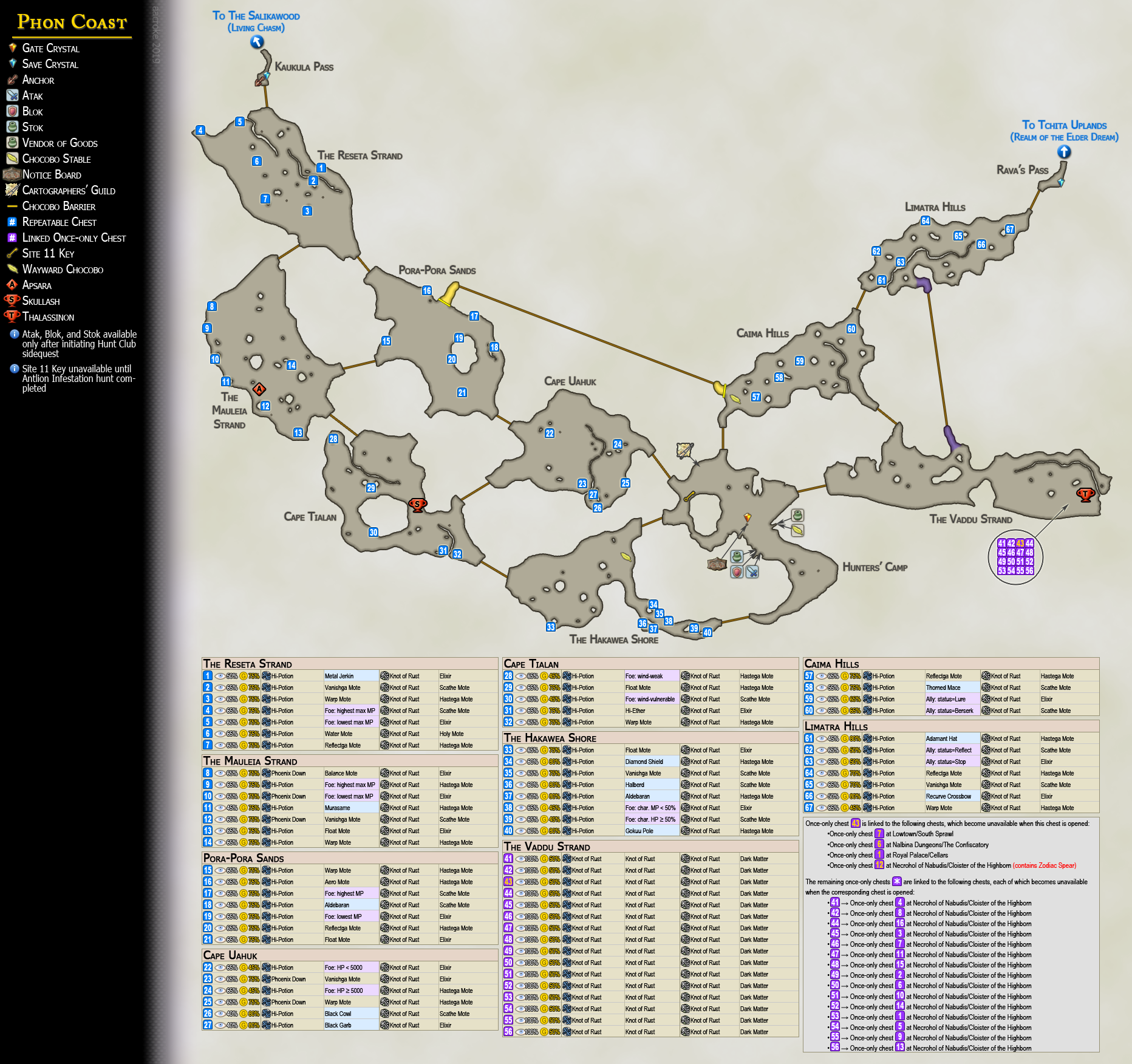The height and width of the screenshot is (1064, 1132).
Task: Click the Gate Crystal icon in the legend
Action: tap(12, 48)
